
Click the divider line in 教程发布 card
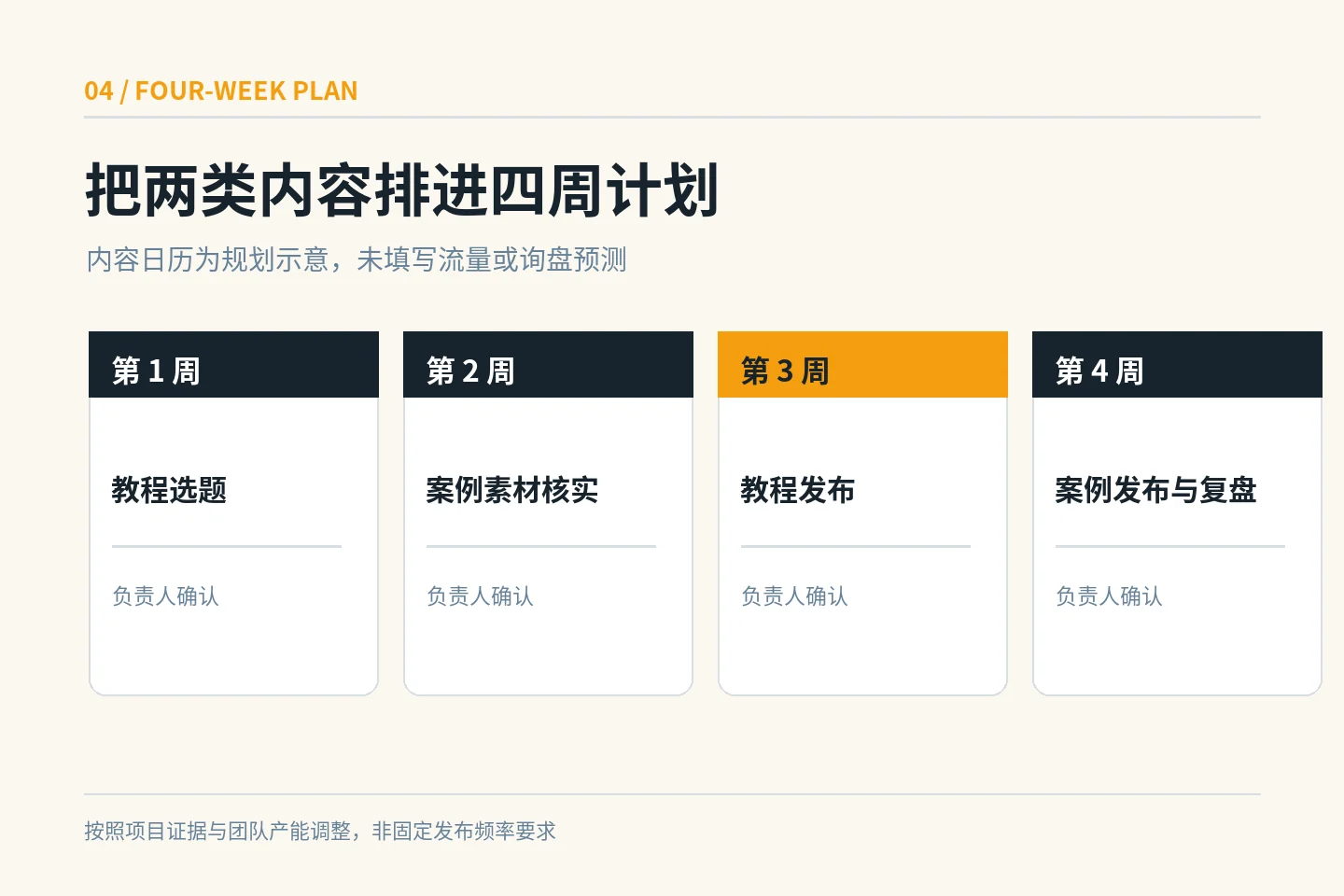(856, 546)
